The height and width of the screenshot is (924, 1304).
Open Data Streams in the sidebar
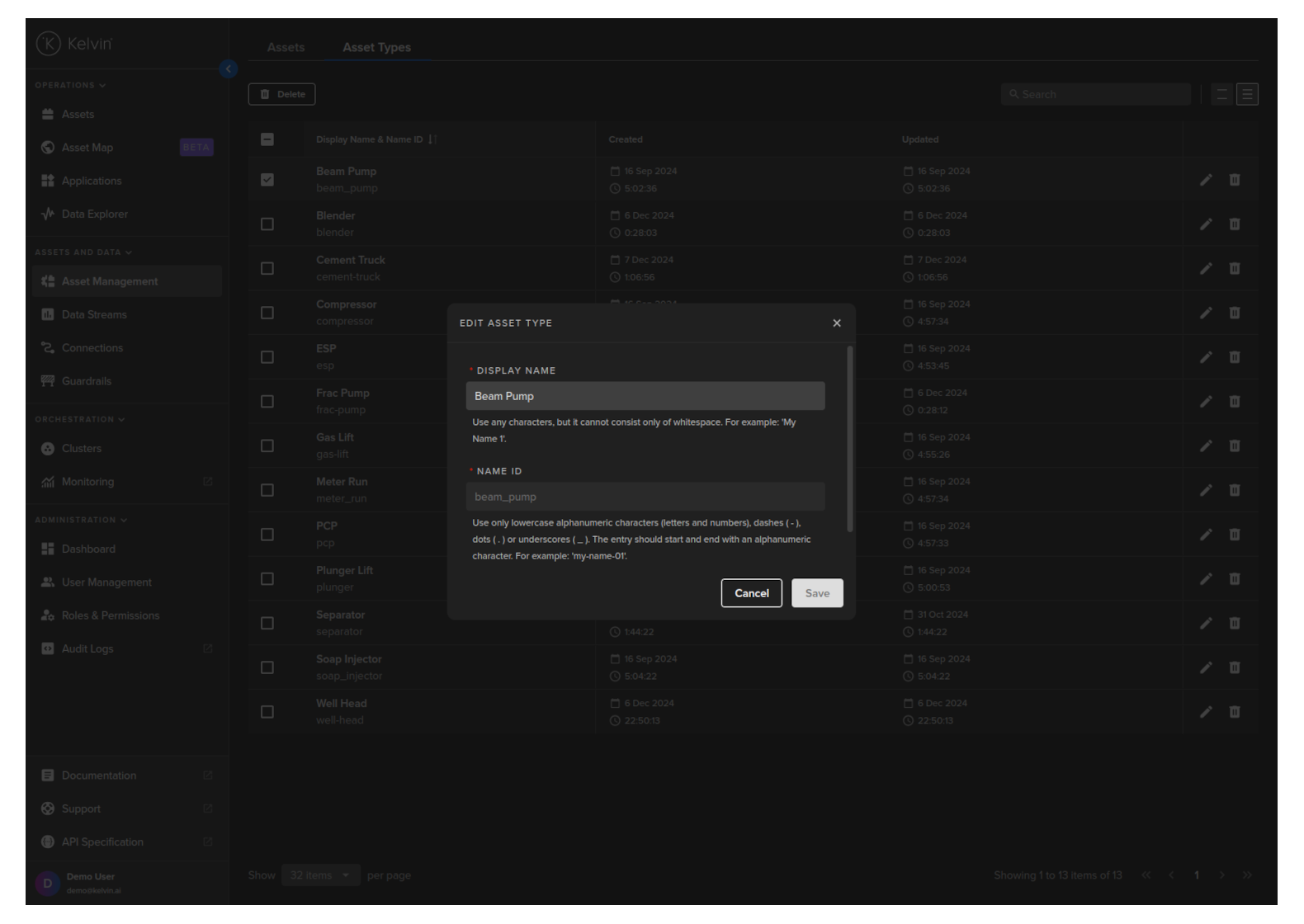pyautogui.click(x=94, y=314)
